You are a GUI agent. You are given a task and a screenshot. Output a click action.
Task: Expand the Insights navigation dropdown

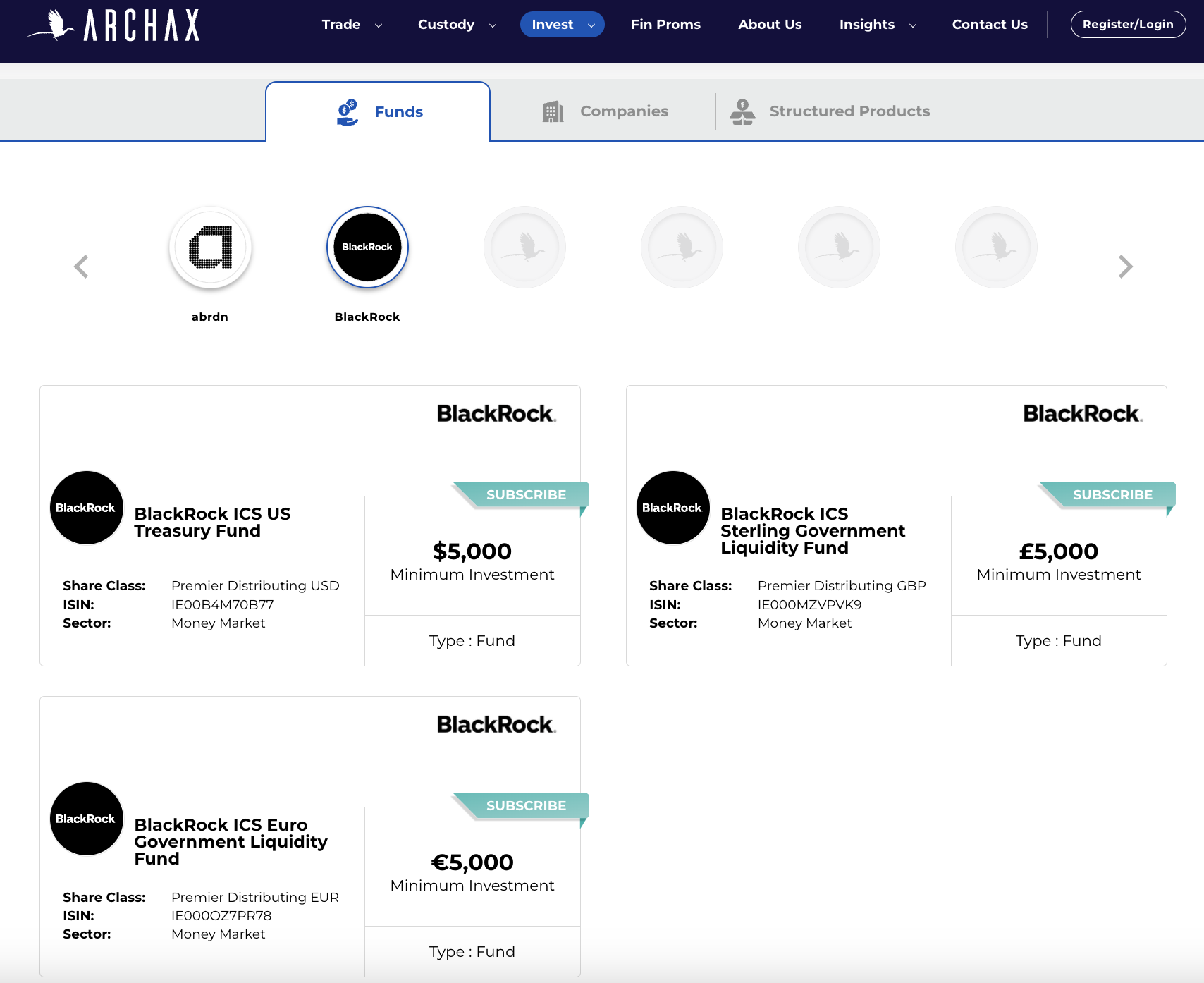click(877, 25)
